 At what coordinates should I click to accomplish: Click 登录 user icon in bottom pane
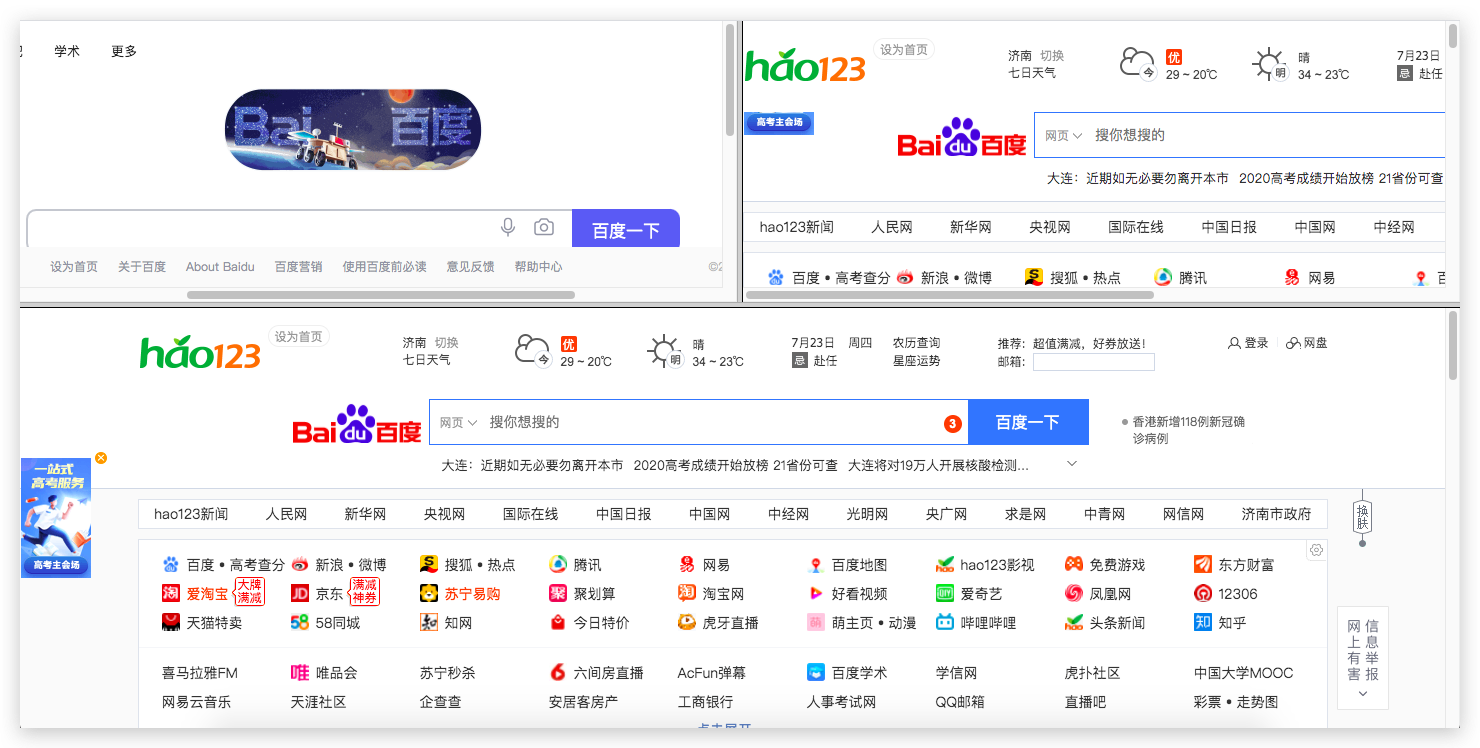tap(1234, 343)
